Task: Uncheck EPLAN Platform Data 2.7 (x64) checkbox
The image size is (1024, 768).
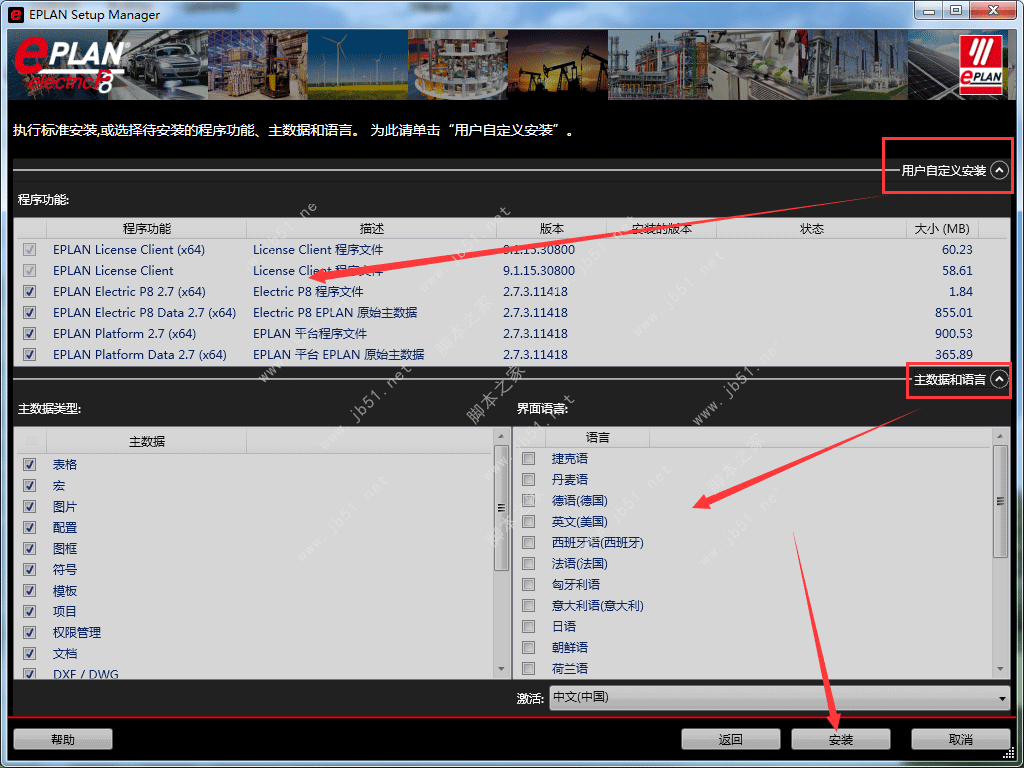Action: tap(29, 355)
